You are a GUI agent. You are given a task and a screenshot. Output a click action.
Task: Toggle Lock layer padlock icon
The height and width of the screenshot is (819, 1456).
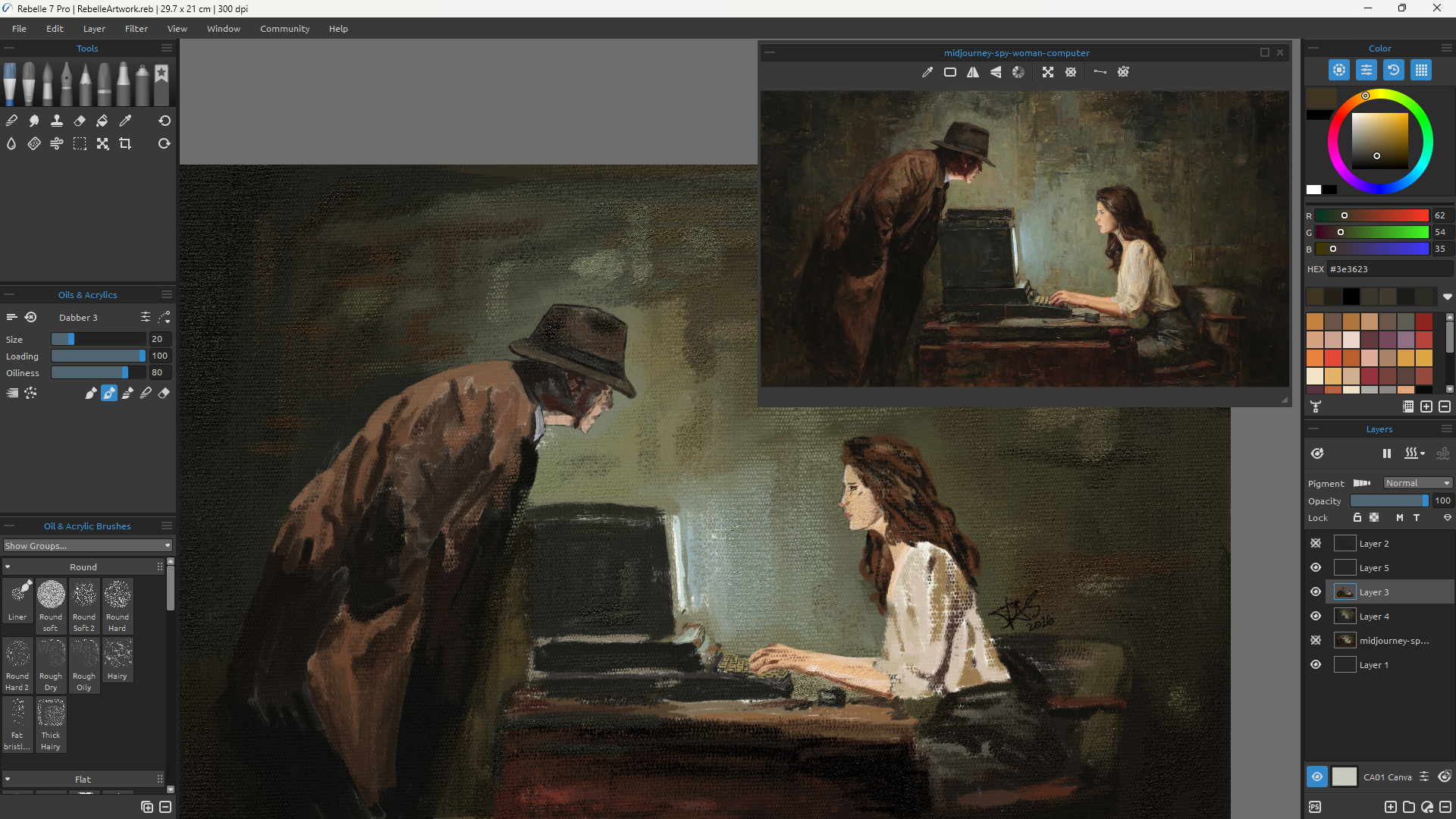coord(1357,517)
